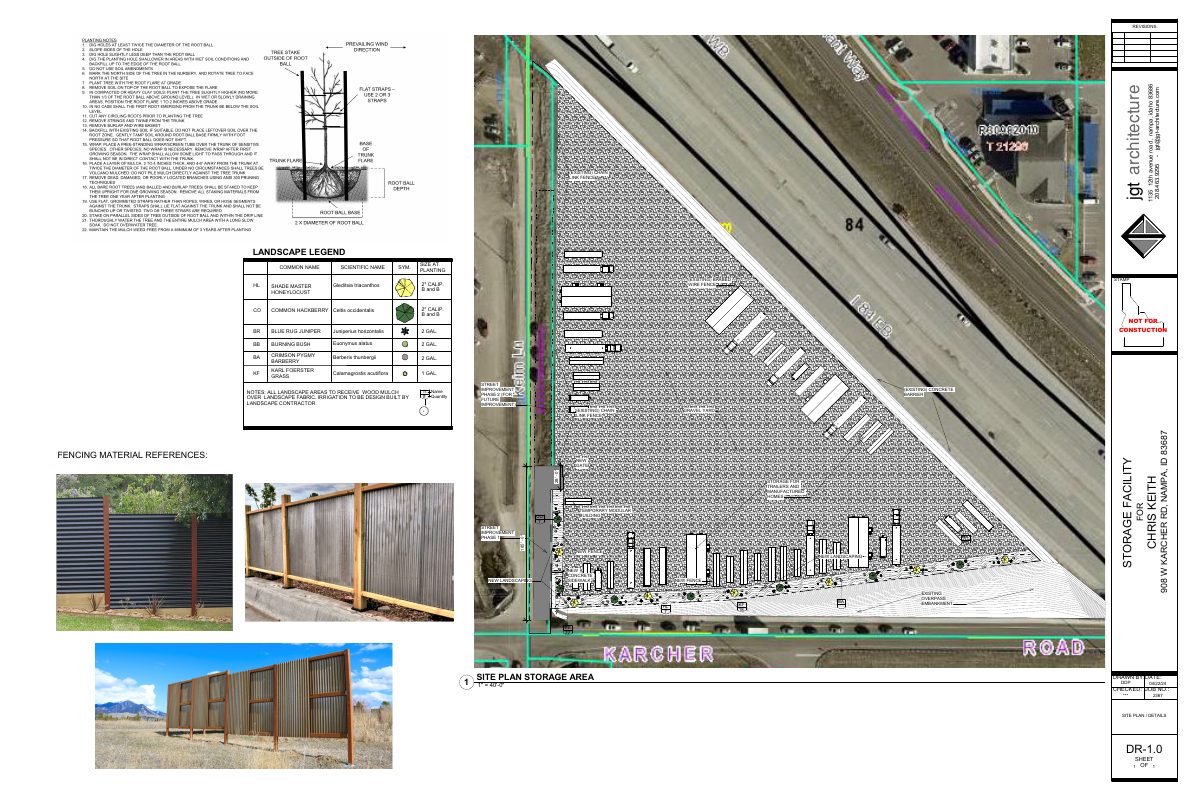Click the CRIMSON PYGMY BARBERRY common name cell
Image resolution: width=1200 pixels, height=801 pixels.
pyautogui.click(x=299, y=358)
